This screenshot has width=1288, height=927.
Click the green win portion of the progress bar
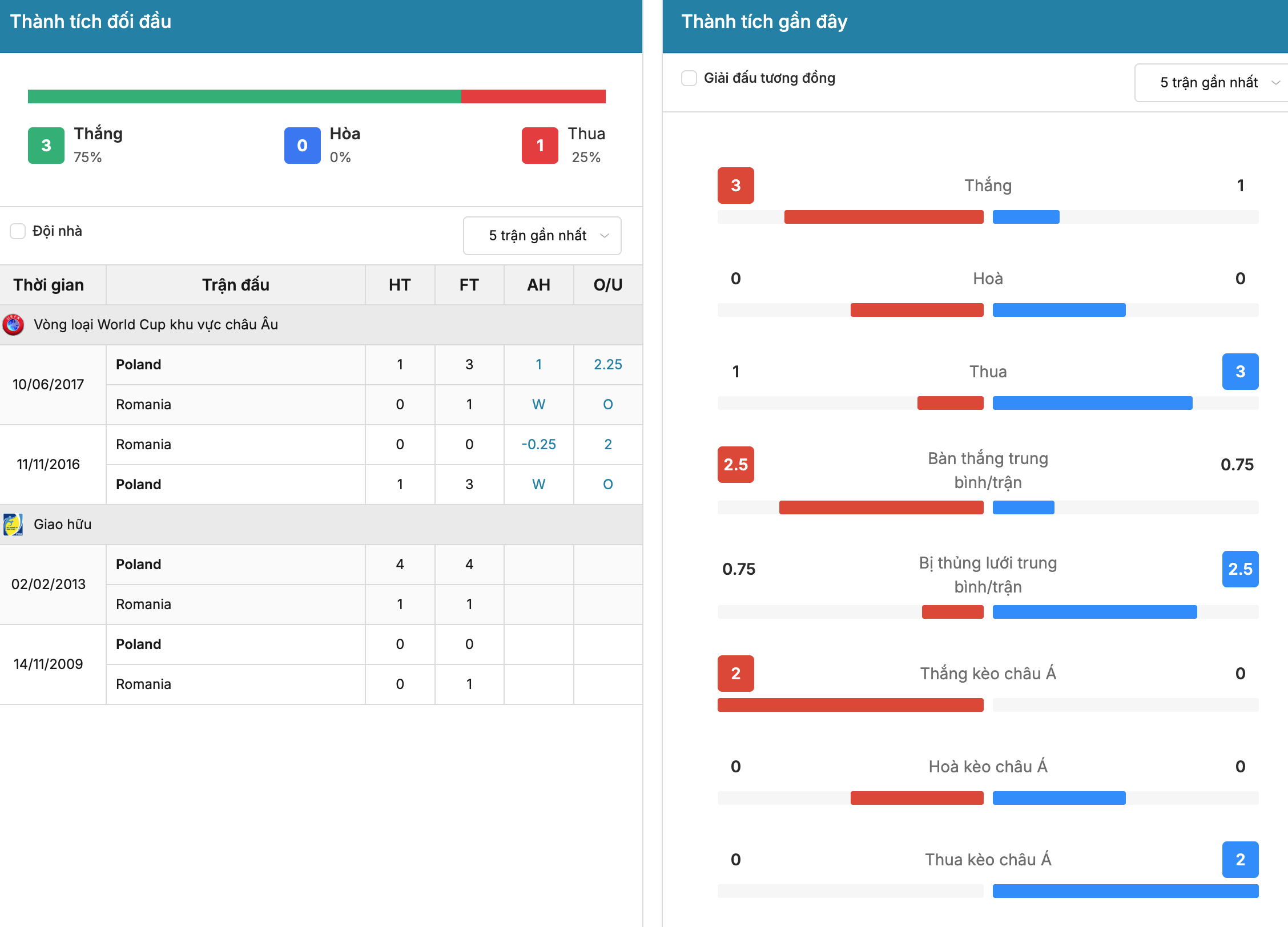pos(244,96)
